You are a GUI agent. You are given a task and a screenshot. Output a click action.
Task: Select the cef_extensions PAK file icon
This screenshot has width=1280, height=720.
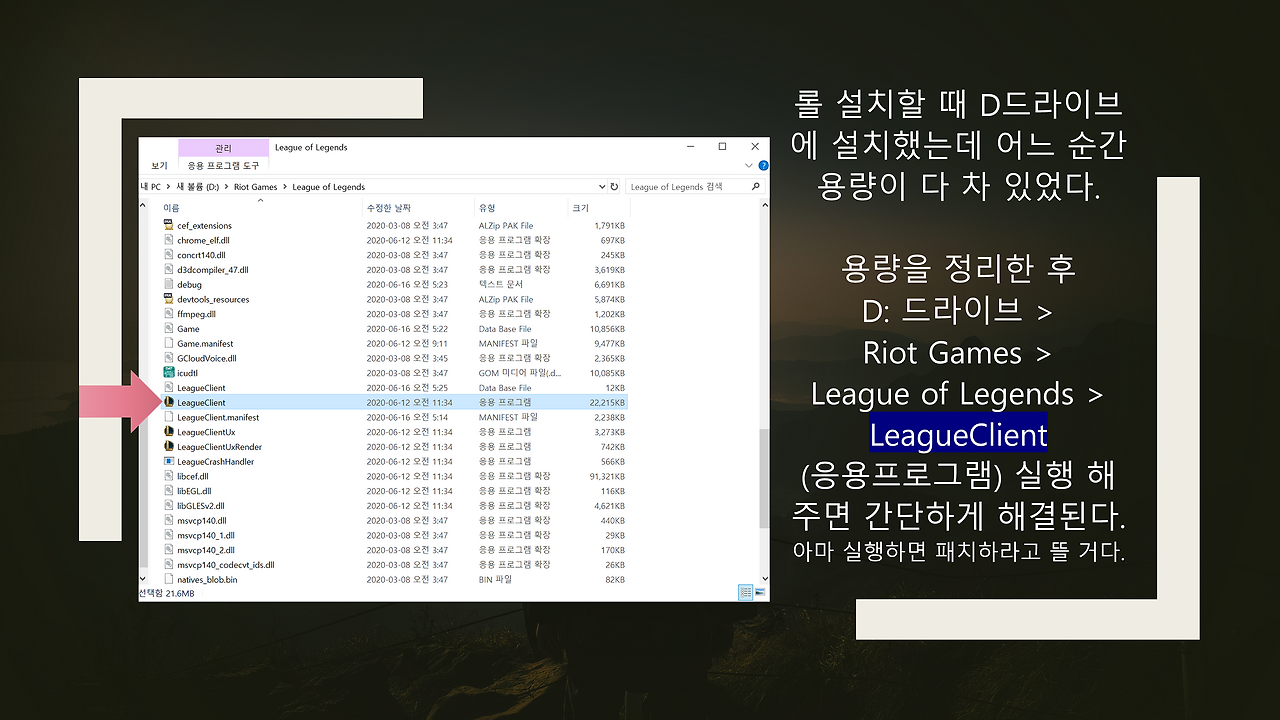pos(169,225)
